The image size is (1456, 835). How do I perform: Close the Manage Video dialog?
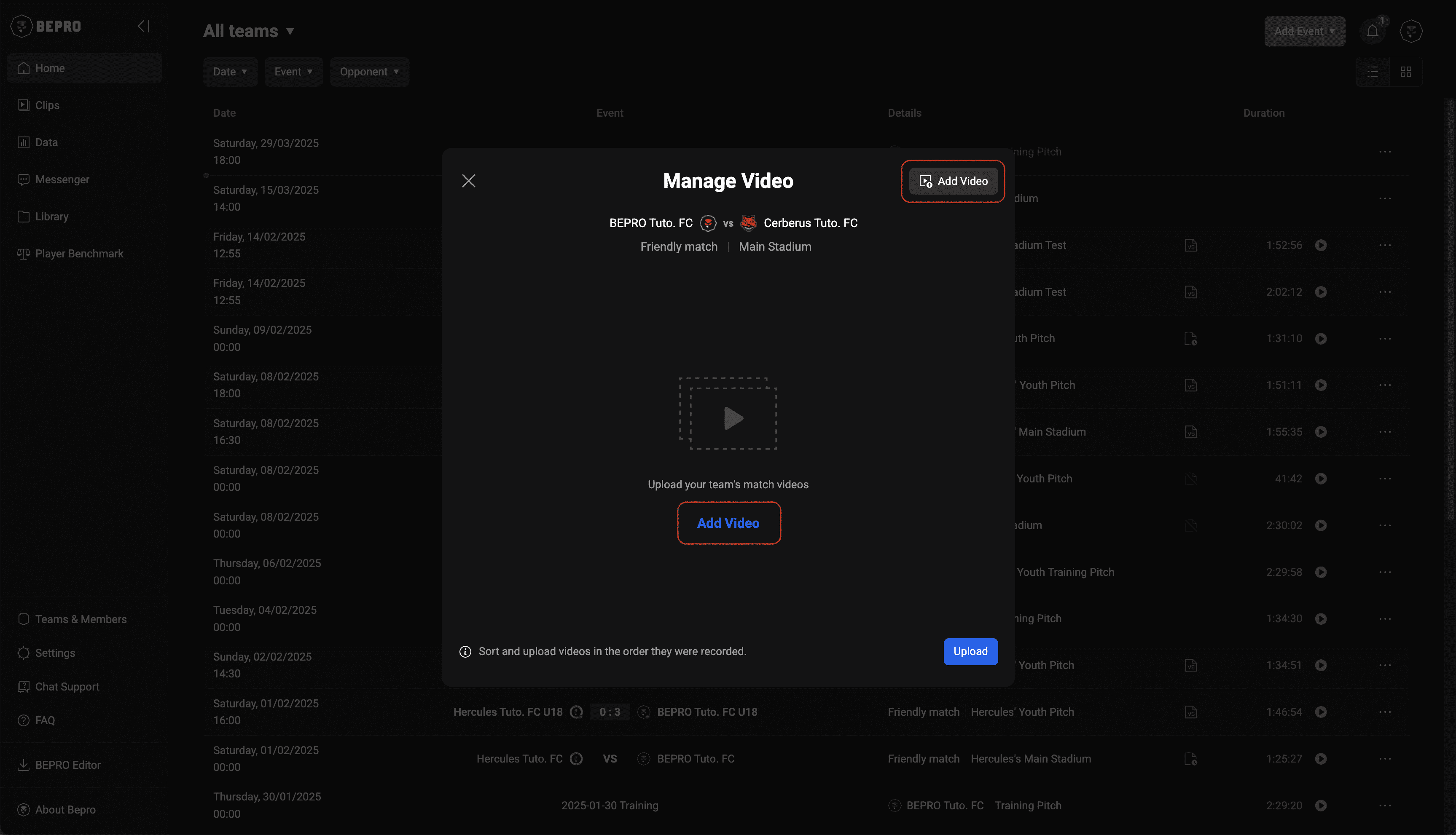point(469,181)
